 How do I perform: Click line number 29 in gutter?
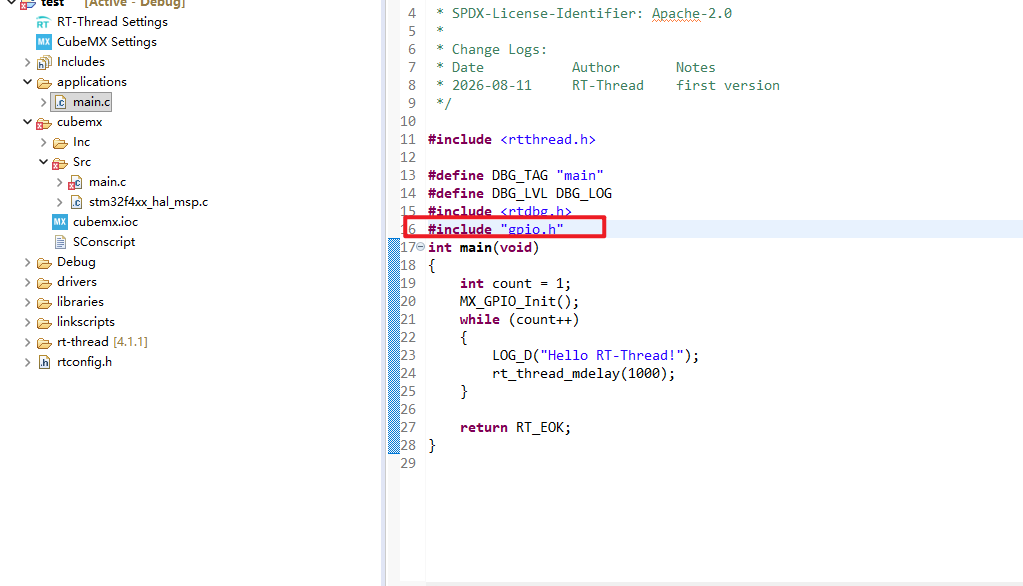coord(408,463)
